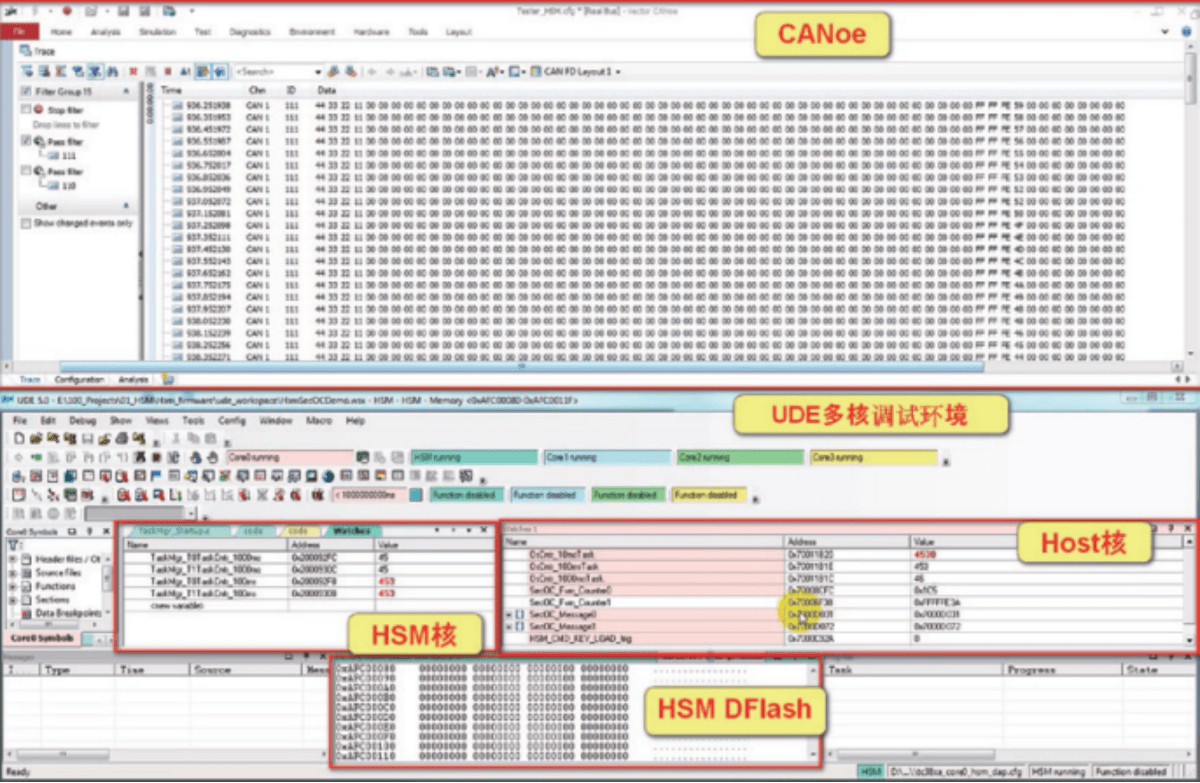Click the print icon in UDE toolbar
The width and height of the screenshot is (1200, 783).
(x=122, y=438)
